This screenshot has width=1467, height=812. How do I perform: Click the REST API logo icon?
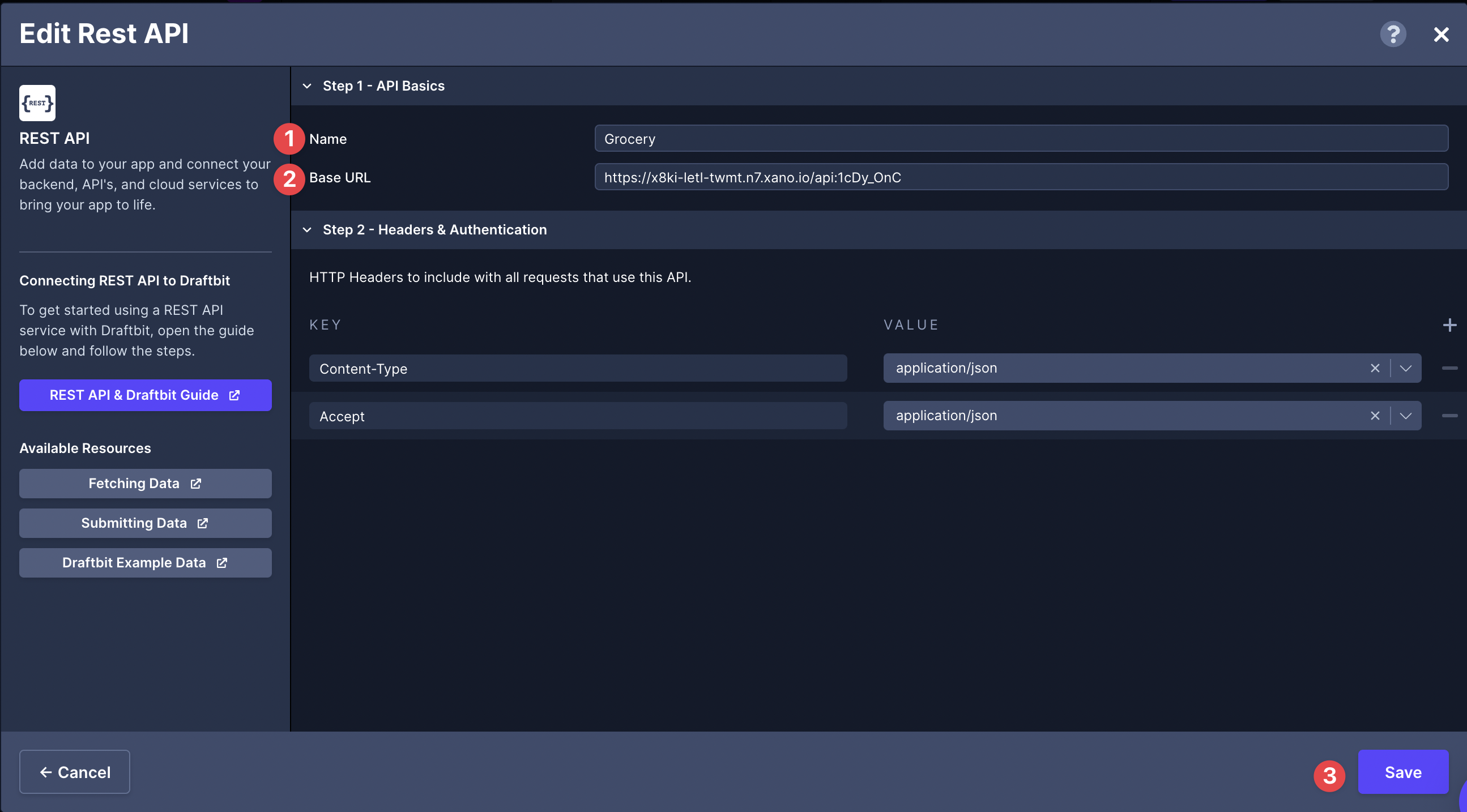click(37, 103)
